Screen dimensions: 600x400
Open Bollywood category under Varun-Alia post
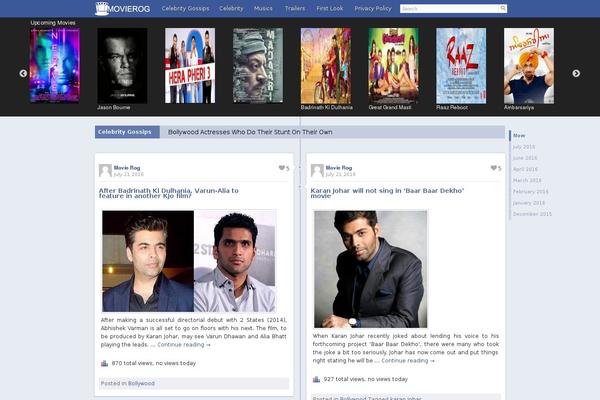[x=141, y=384]
